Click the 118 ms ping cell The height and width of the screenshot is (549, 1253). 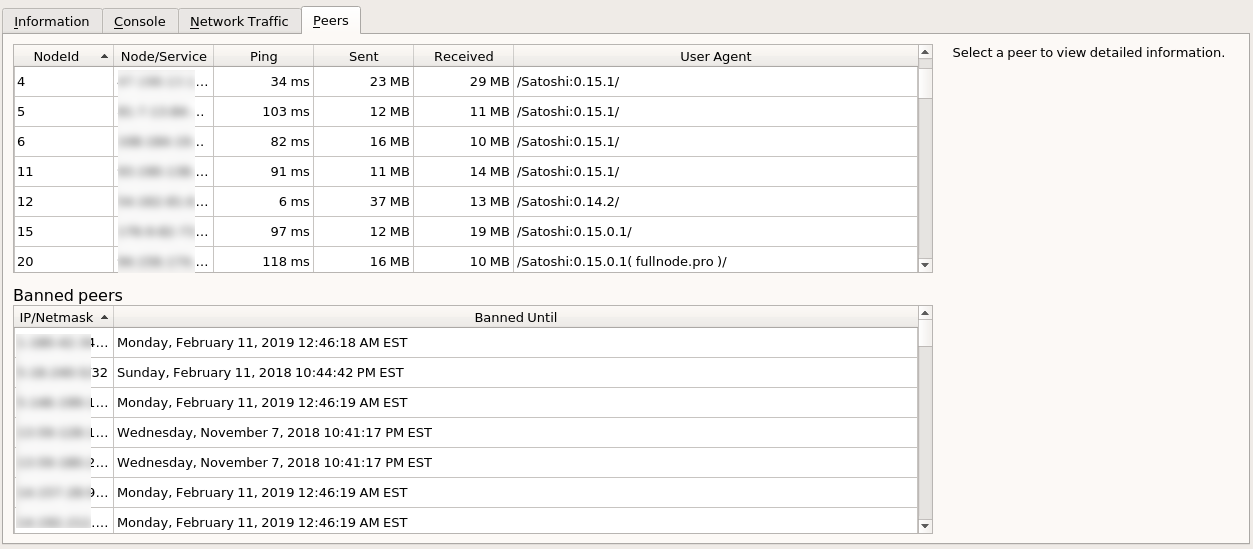tap(263, 260)
